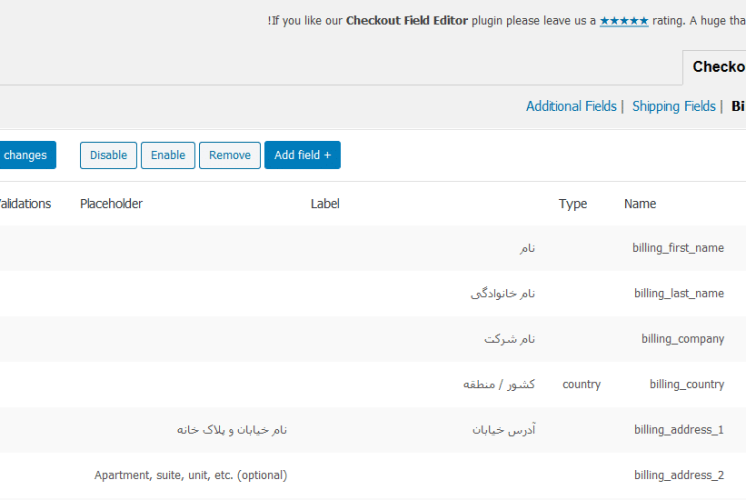
Task: Select the billing_address_1 row
Action: coord(373,430)
